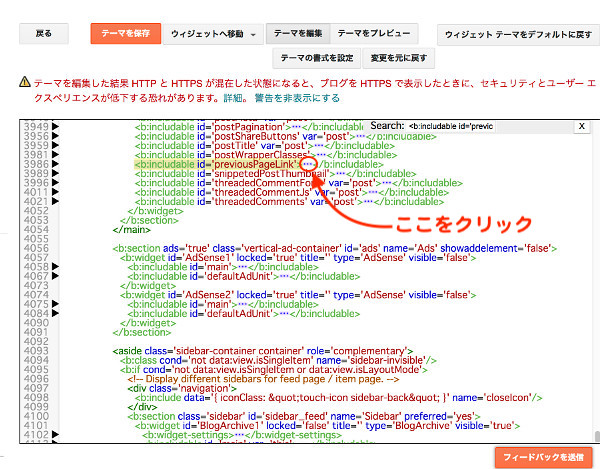The width and height of the screenshot is (600, 469).
Task: Click フィードバックを送信 feedback button
Action: tap(543, 457)
